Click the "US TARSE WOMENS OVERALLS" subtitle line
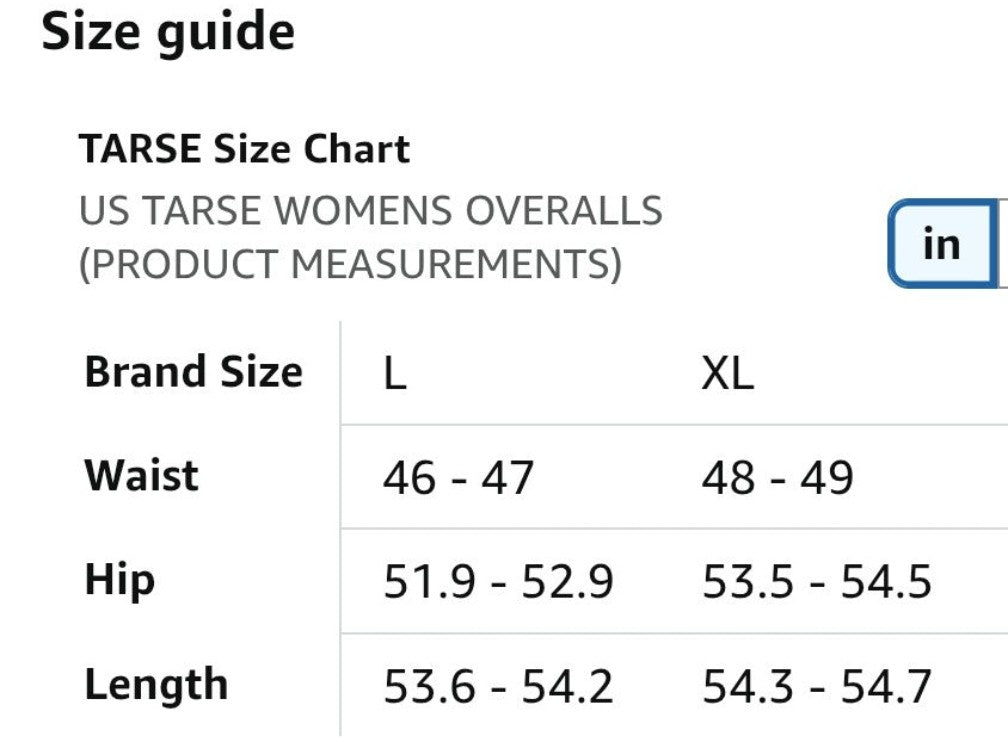 pos(370,211)
